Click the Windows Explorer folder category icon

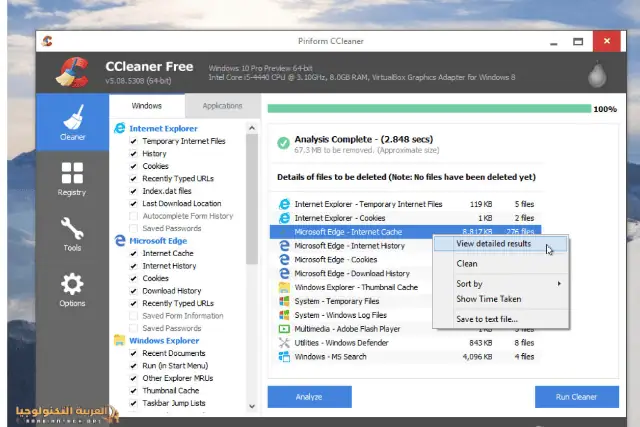pyautogui.click(x=120, y=340)
